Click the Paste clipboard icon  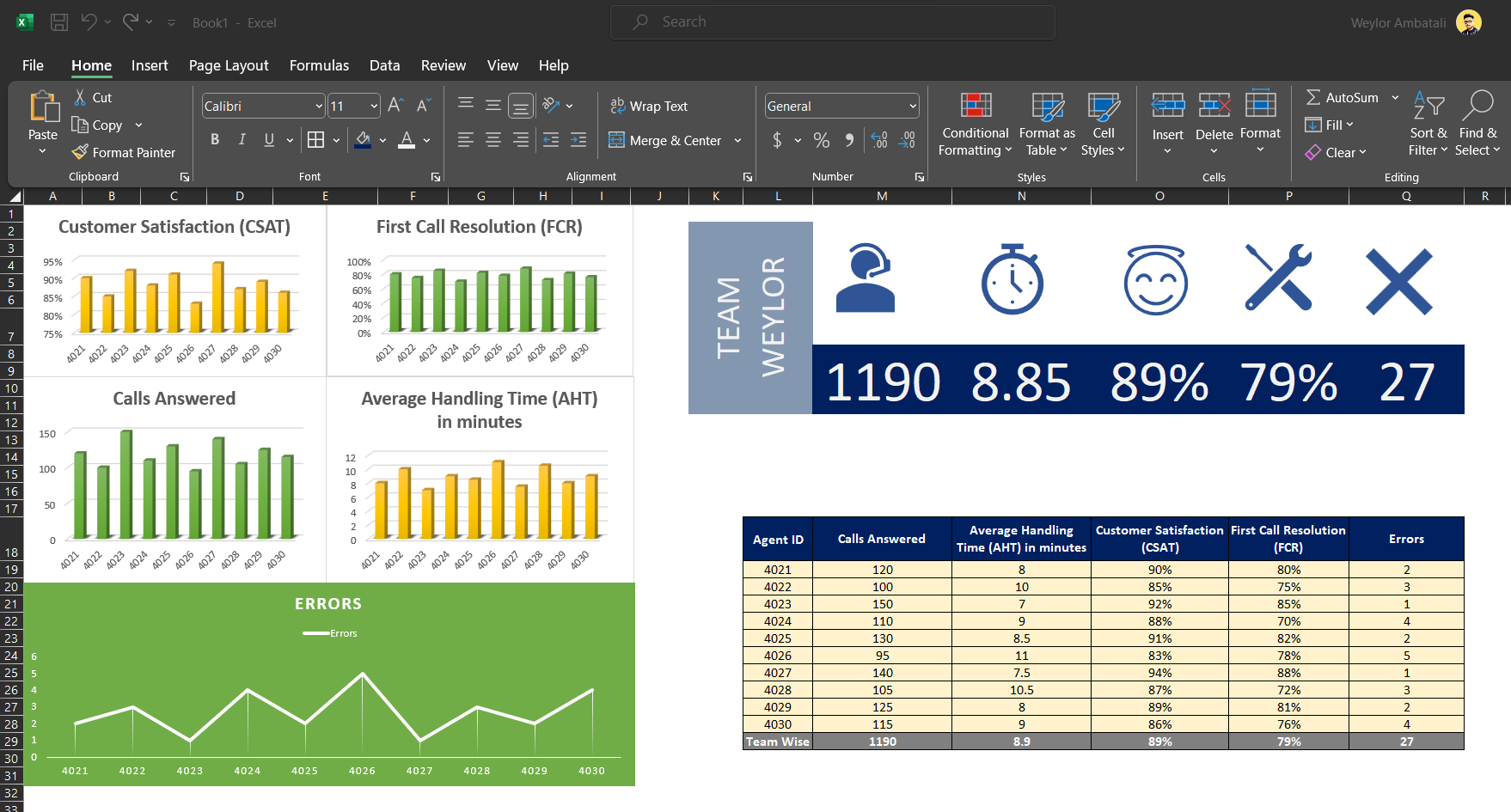click(43, 107)
